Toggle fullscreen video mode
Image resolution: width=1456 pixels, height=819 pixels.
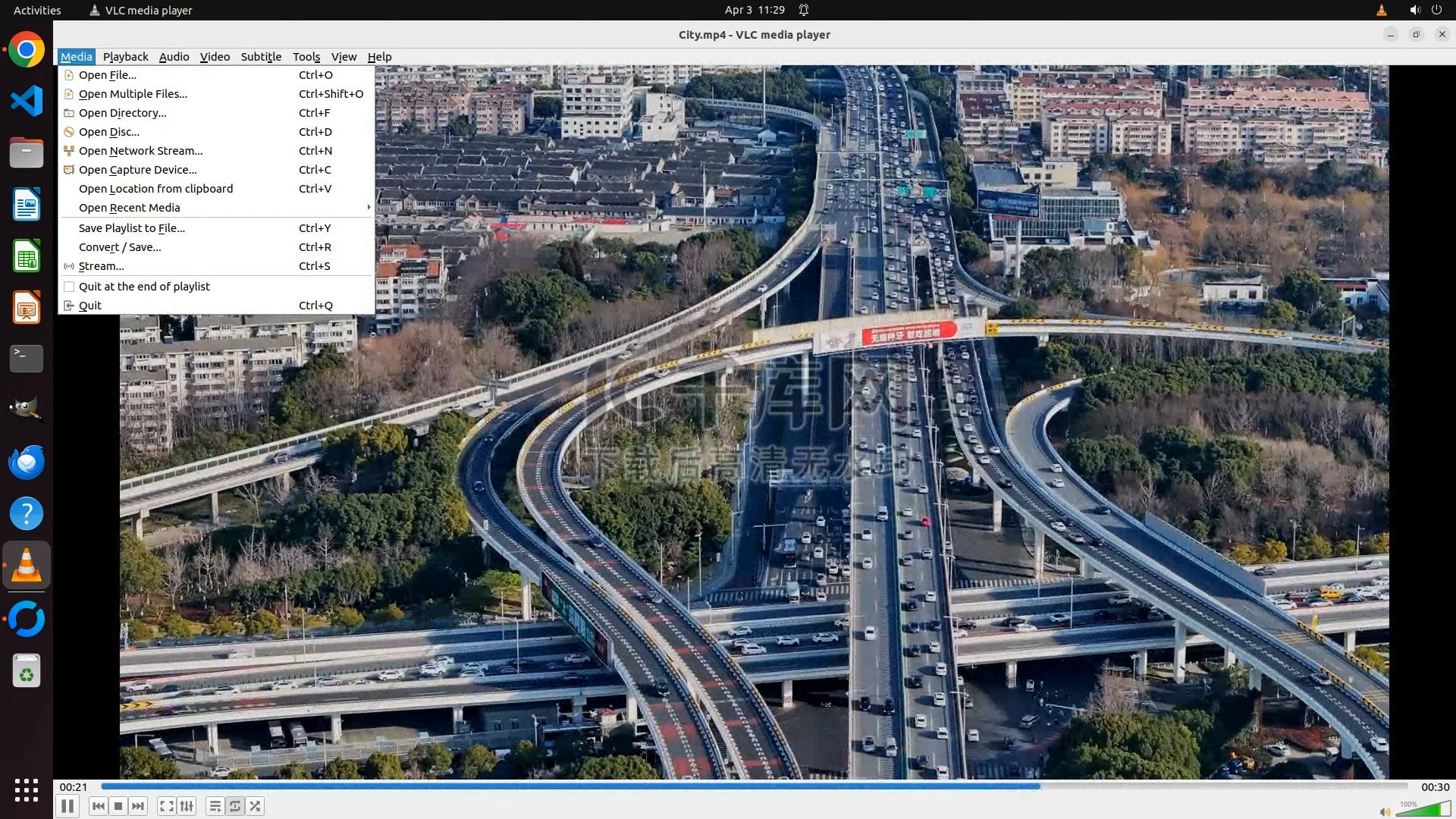click(166, 806)
